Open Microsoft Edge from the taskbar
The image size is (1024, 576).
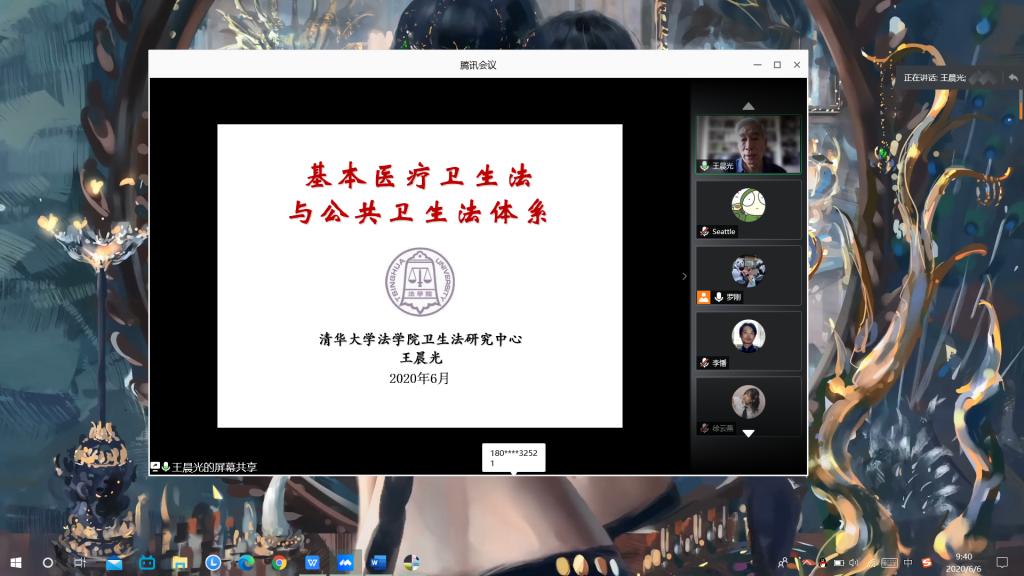pos(246,563)
